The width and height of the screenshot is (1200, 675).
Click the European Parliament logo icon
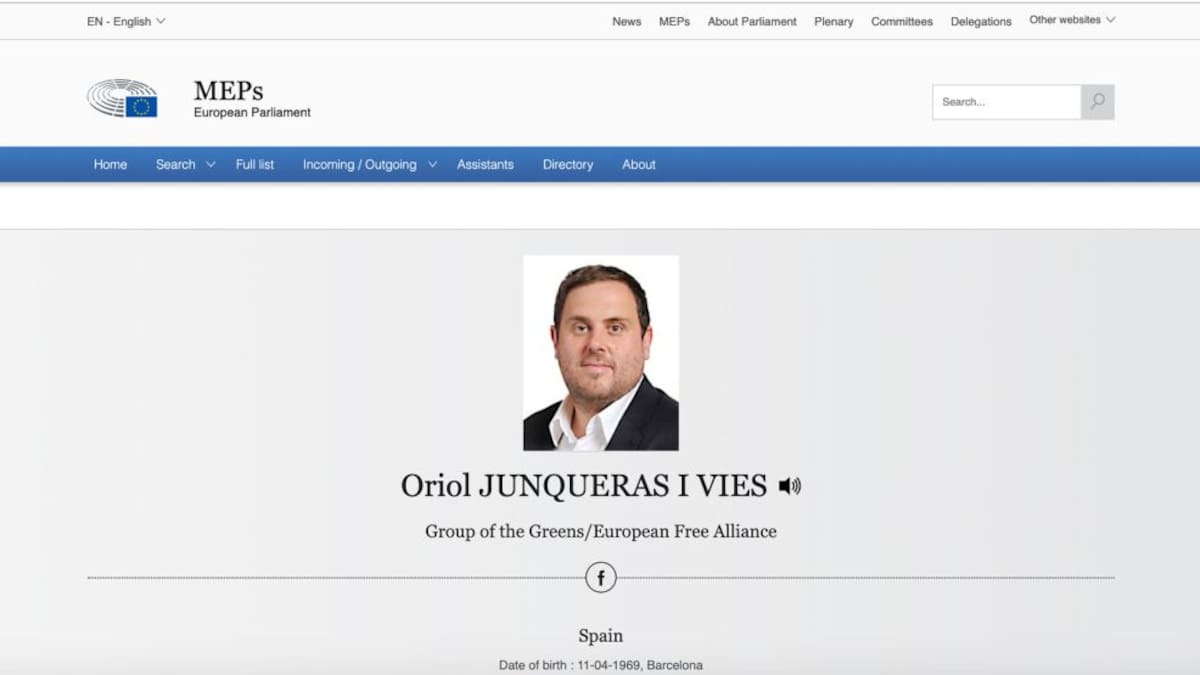tap(122, 98)
